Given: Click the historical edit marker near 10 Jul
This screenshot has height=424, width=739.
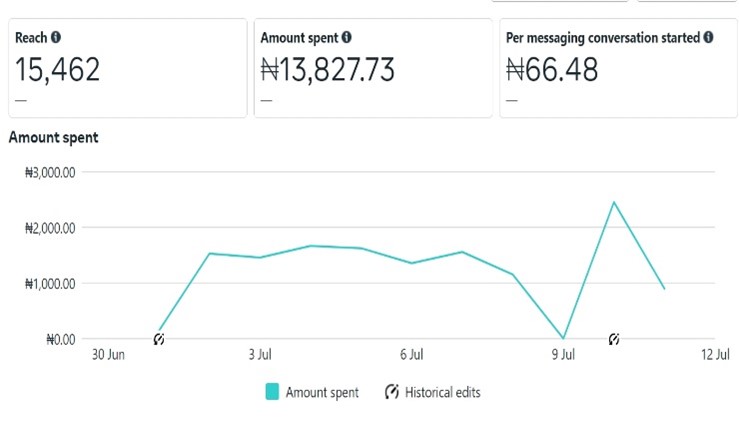Looking at the screenshot, I should tap(614, 339).
